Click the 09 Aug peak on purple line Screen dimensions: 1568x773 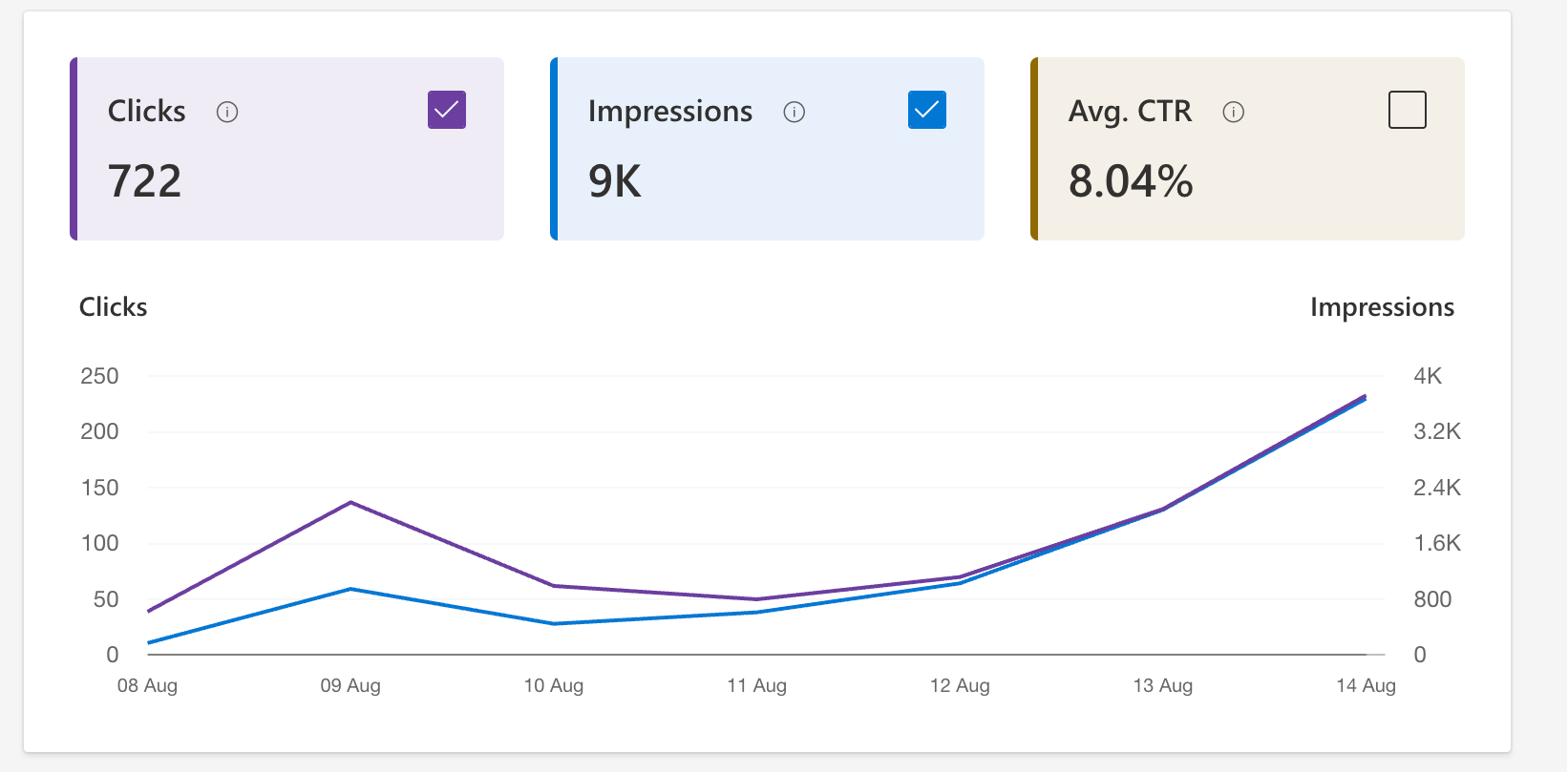tap(351, 502)
